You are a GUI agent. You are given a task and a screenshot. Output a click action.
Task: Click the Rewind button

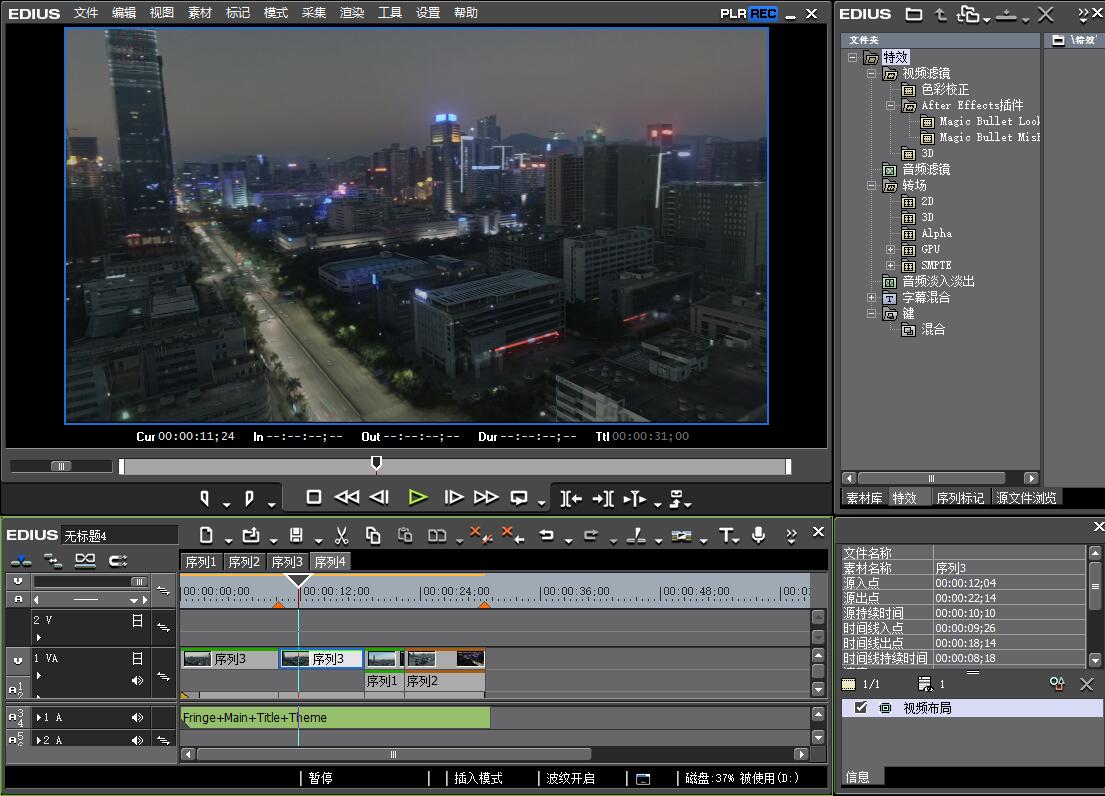click(x=346, y=497)
